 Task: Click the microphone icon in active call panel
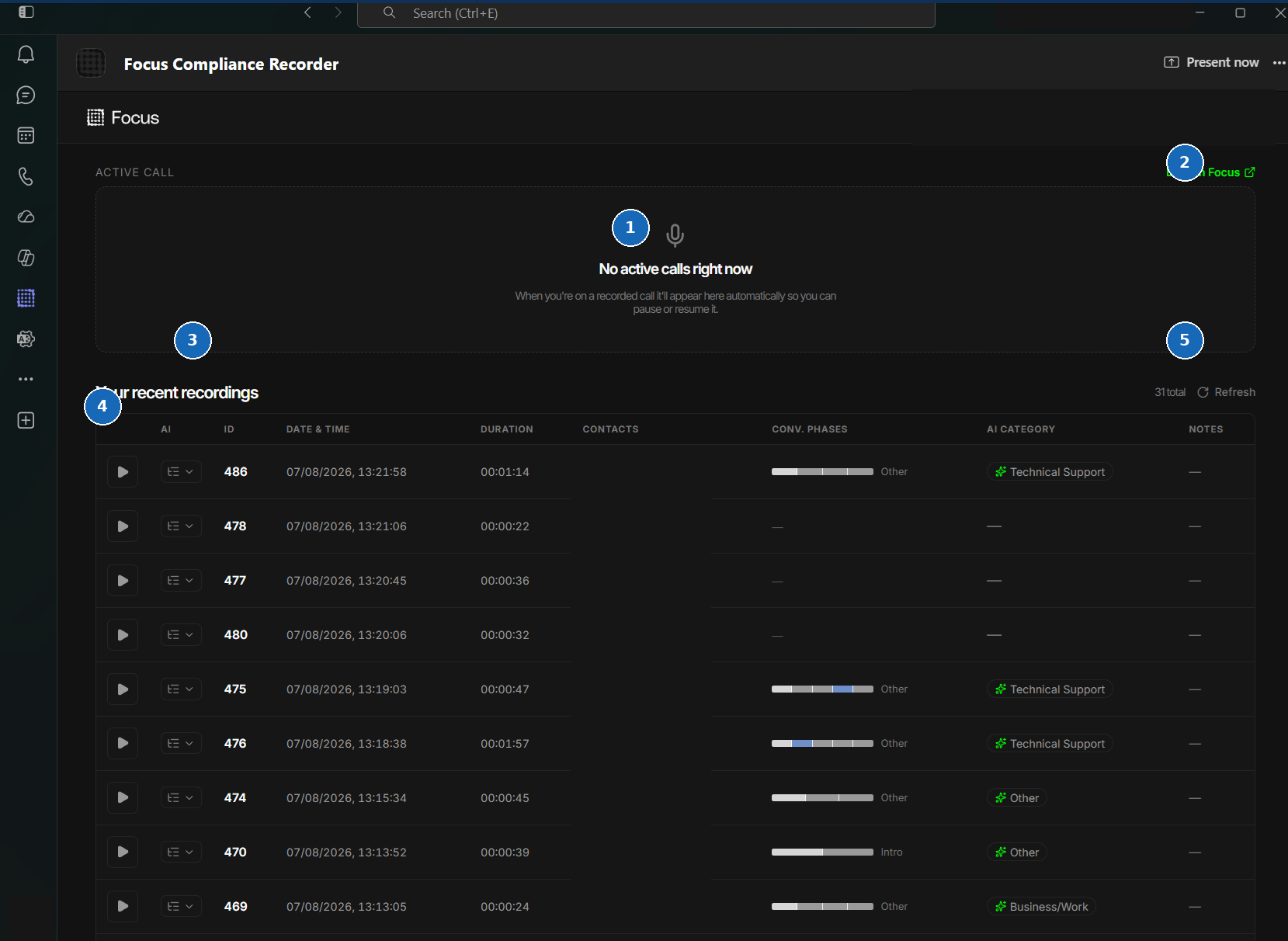675,234
